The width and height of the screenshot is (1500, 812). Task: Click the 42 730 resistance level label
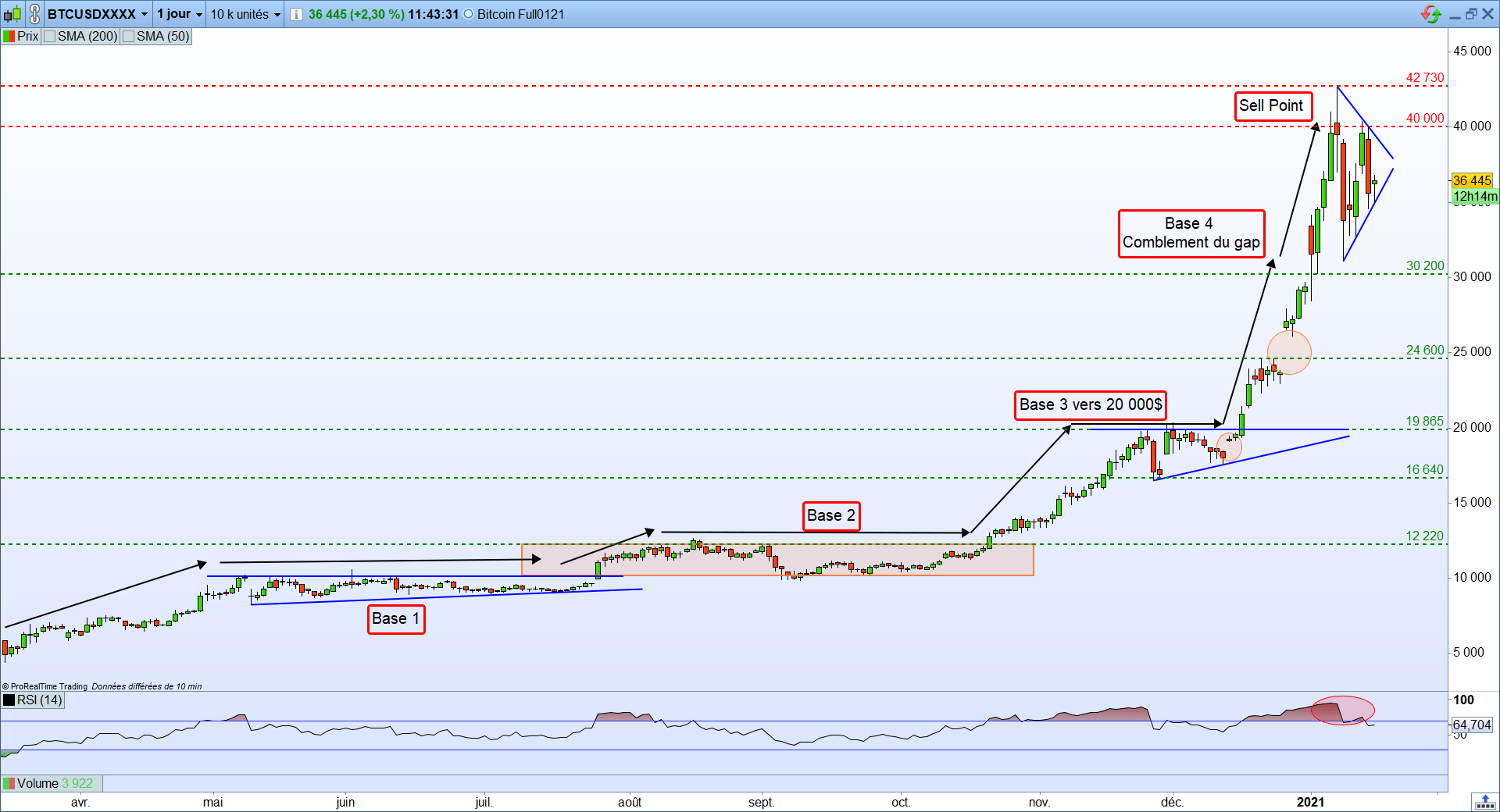click(1425, 77)
